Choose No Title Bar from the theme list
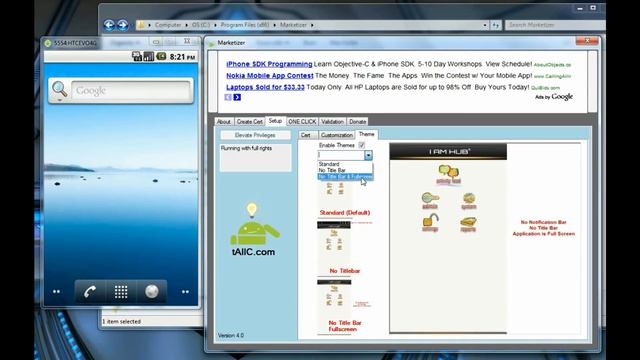Viewport: 640px width, 360px height. point(345,170)
